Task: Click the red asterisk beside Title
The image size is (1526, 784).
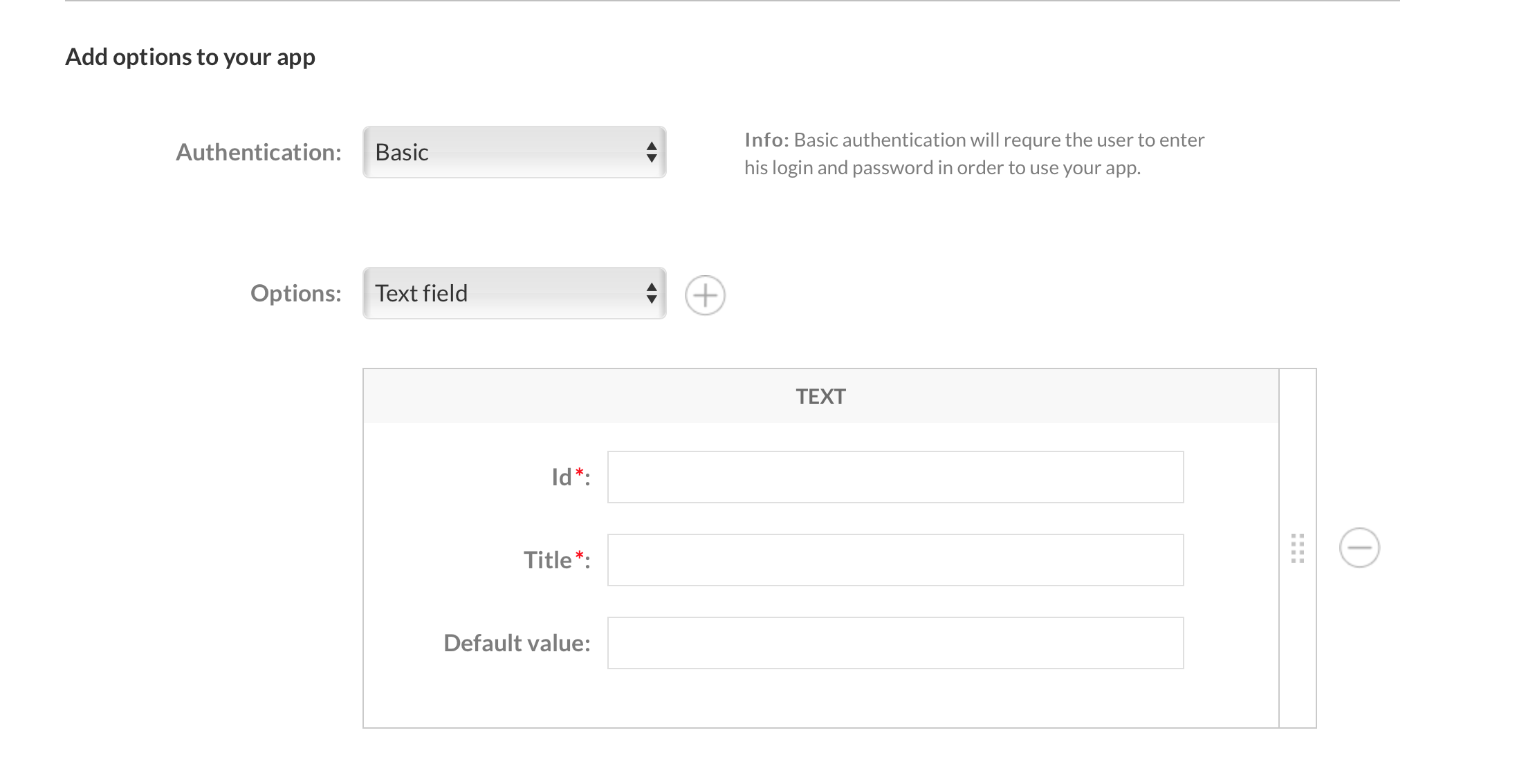Action: pyautogui.click(x=580, y=555)
